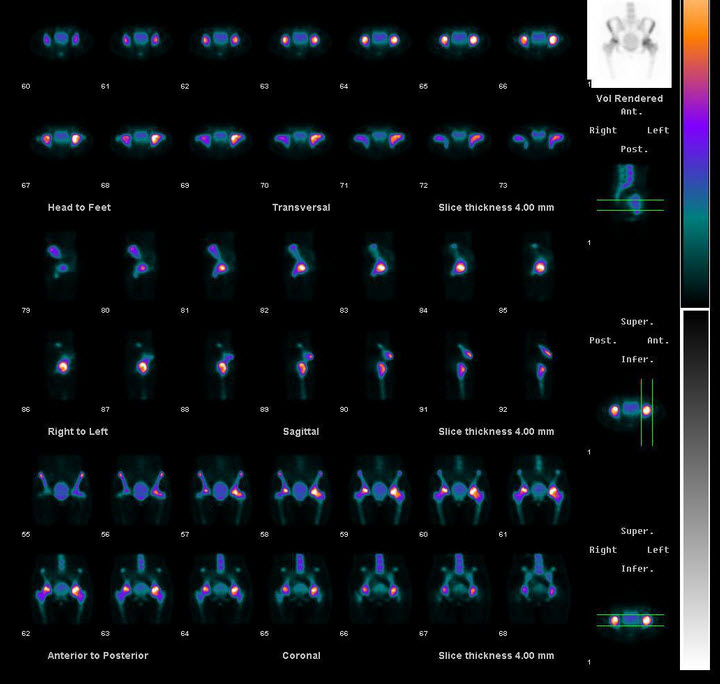This screenshot has width=720, height=684.
Task: Choose sagittal slice 89 thumbnail
Action: click(x=299, y=362)
